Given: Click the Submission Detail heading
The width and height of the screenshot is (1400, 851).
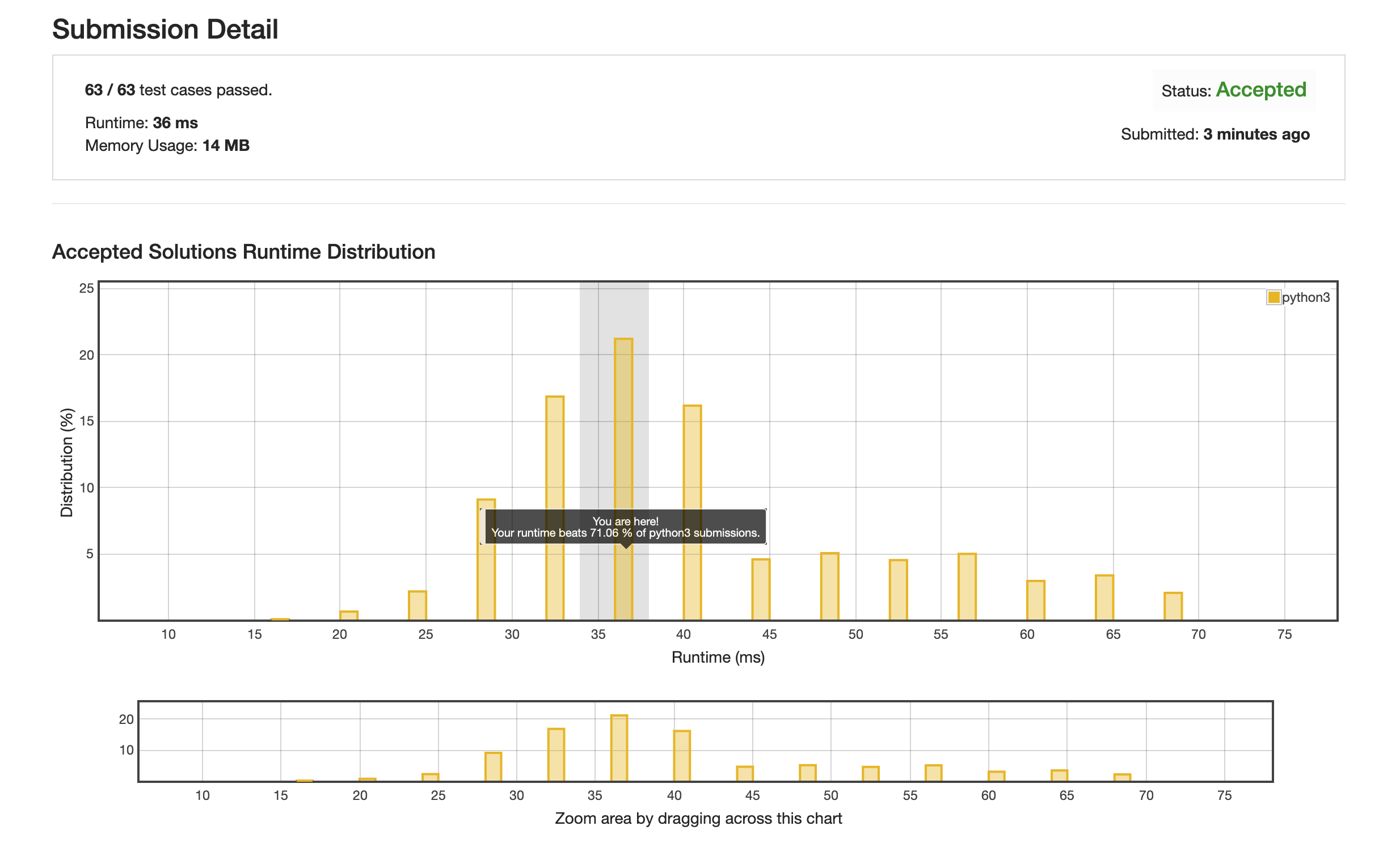Looking at the screenshot, I should [165, 30].
